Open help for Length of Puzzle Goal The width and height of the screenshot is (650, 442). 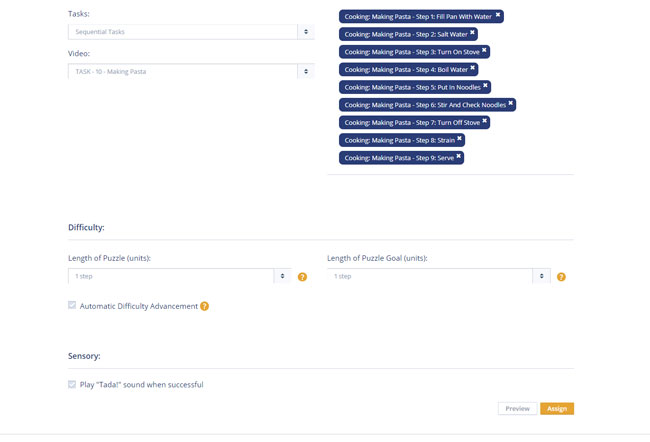pos(561,277)
